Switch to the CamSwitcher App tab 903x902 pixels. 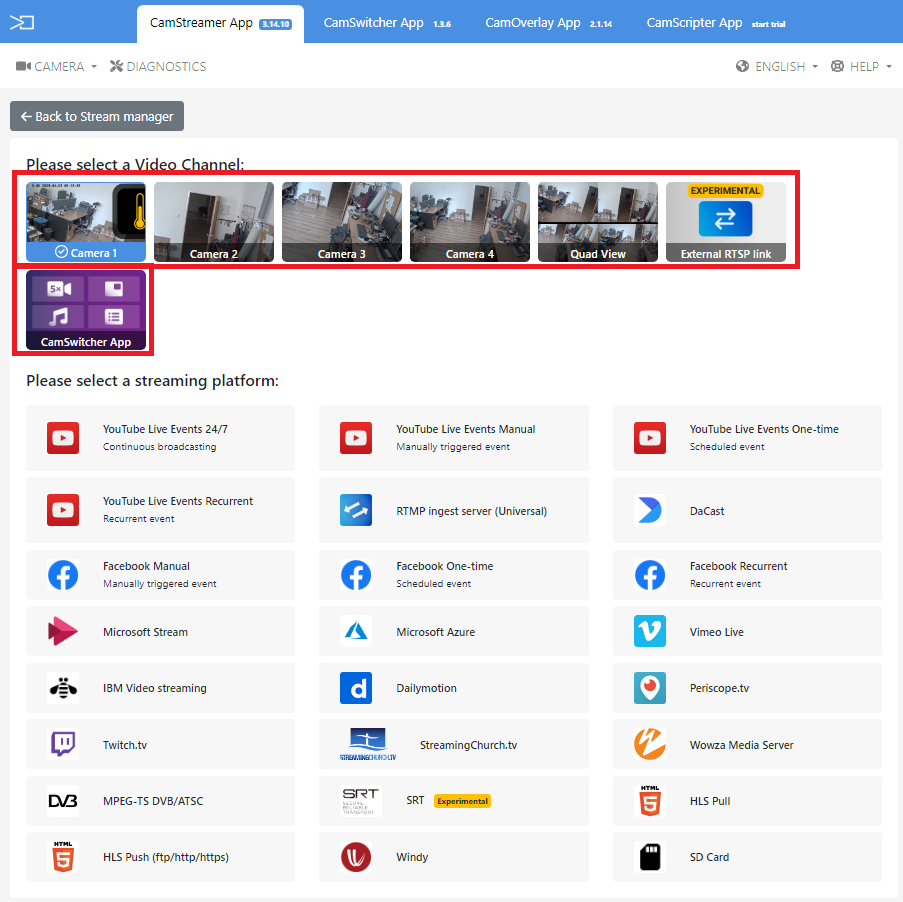pos(386,24)
